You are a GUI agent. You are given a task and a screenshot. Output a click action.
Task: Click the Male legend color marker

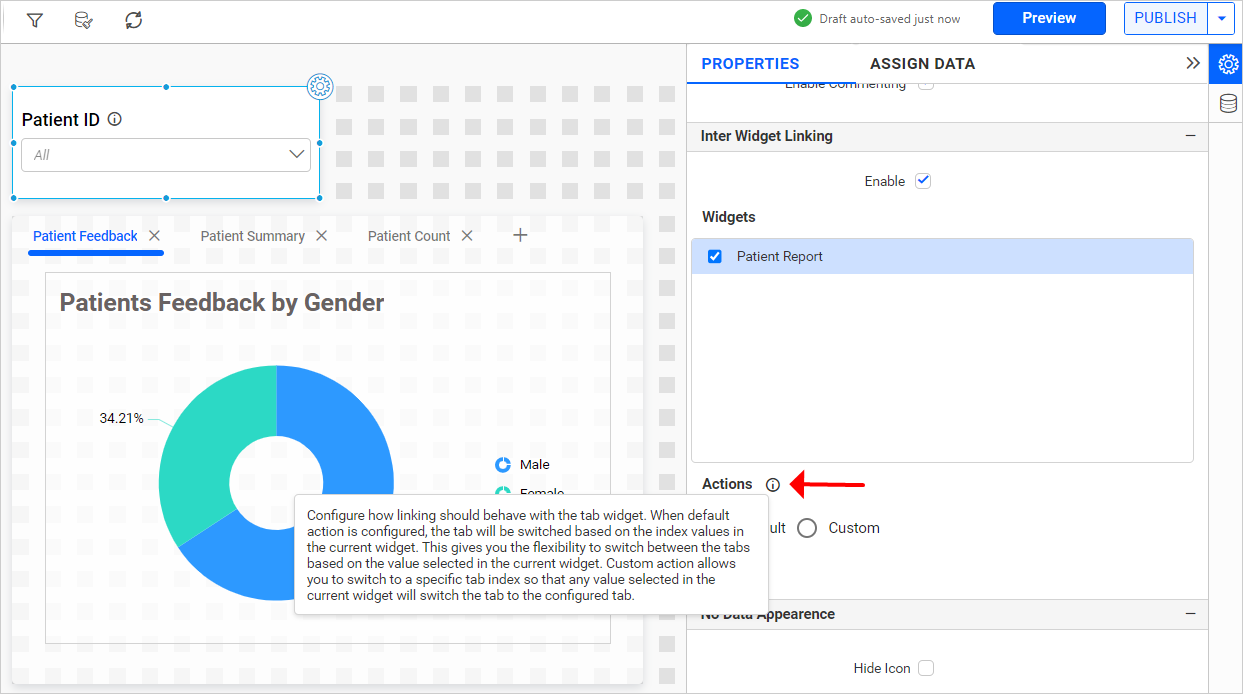pyautogui.click(x=501, y=464)
